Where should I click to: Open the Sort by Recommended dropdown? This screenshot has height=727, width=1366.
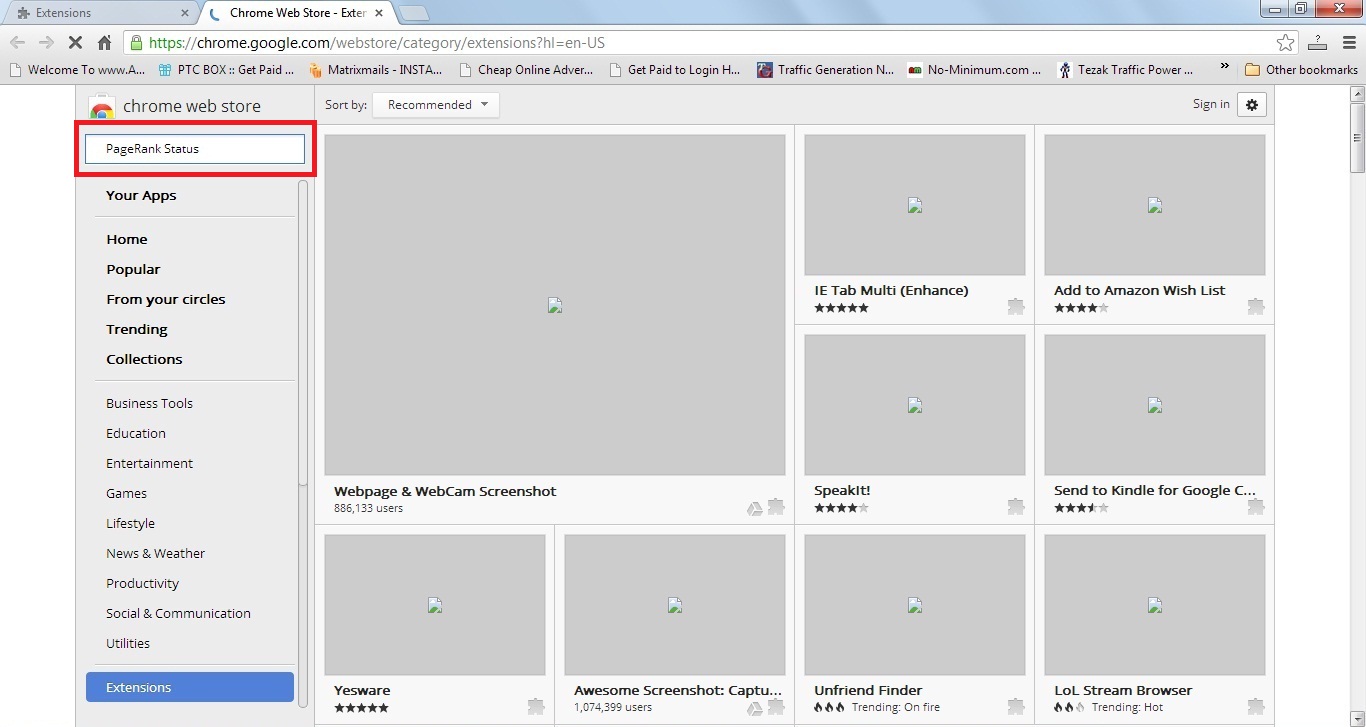click(x=436, y=105)
